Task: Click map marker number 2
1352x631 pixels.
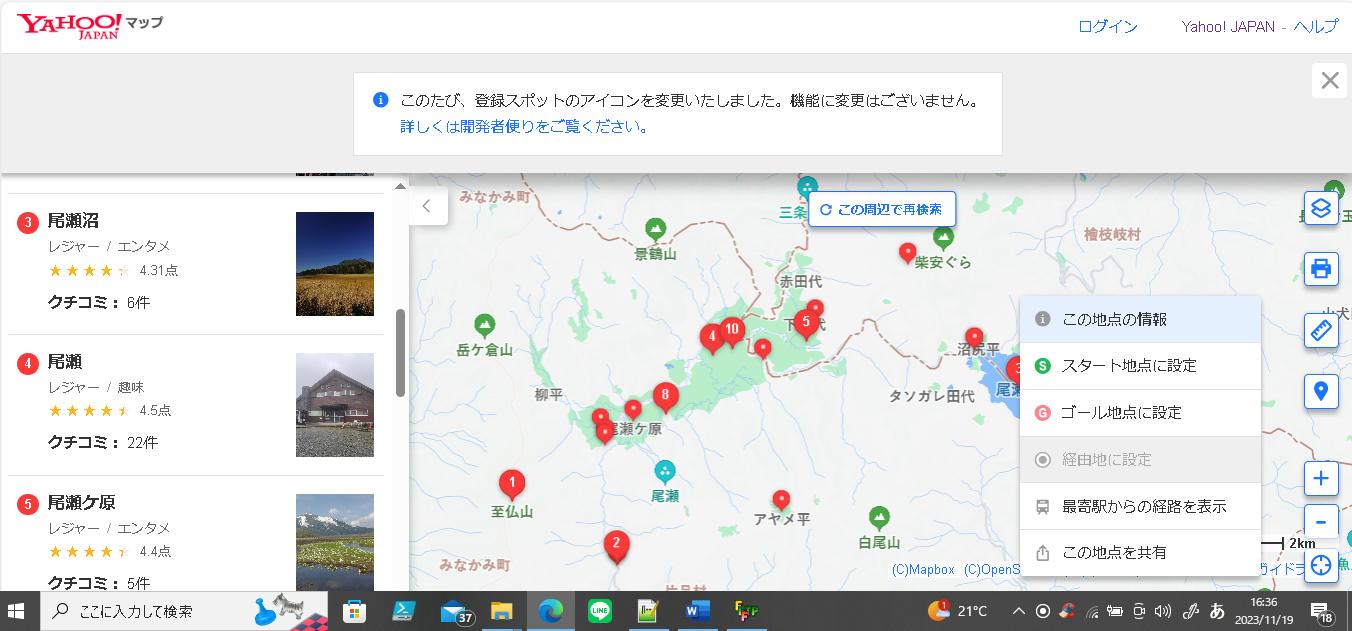Action: click(x=616, y=546)
